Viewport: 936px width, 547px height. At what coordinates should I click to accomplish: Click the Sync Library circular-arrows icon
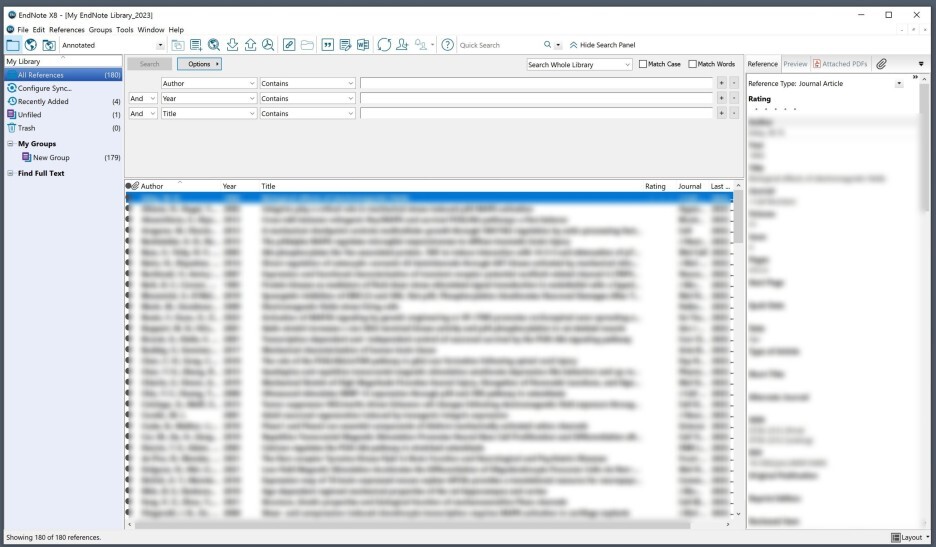point(384,45)
